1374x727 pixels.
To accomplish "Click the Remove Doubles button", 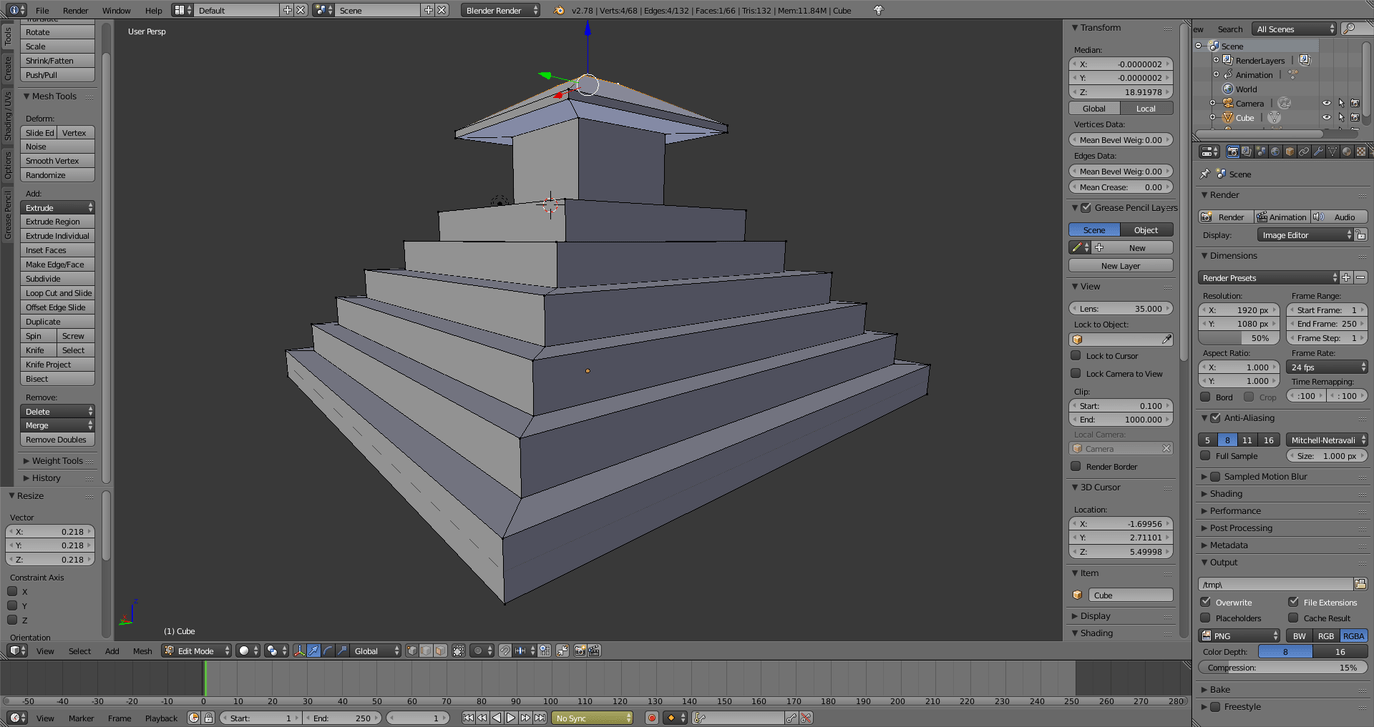I will click(x=58, y=440).
